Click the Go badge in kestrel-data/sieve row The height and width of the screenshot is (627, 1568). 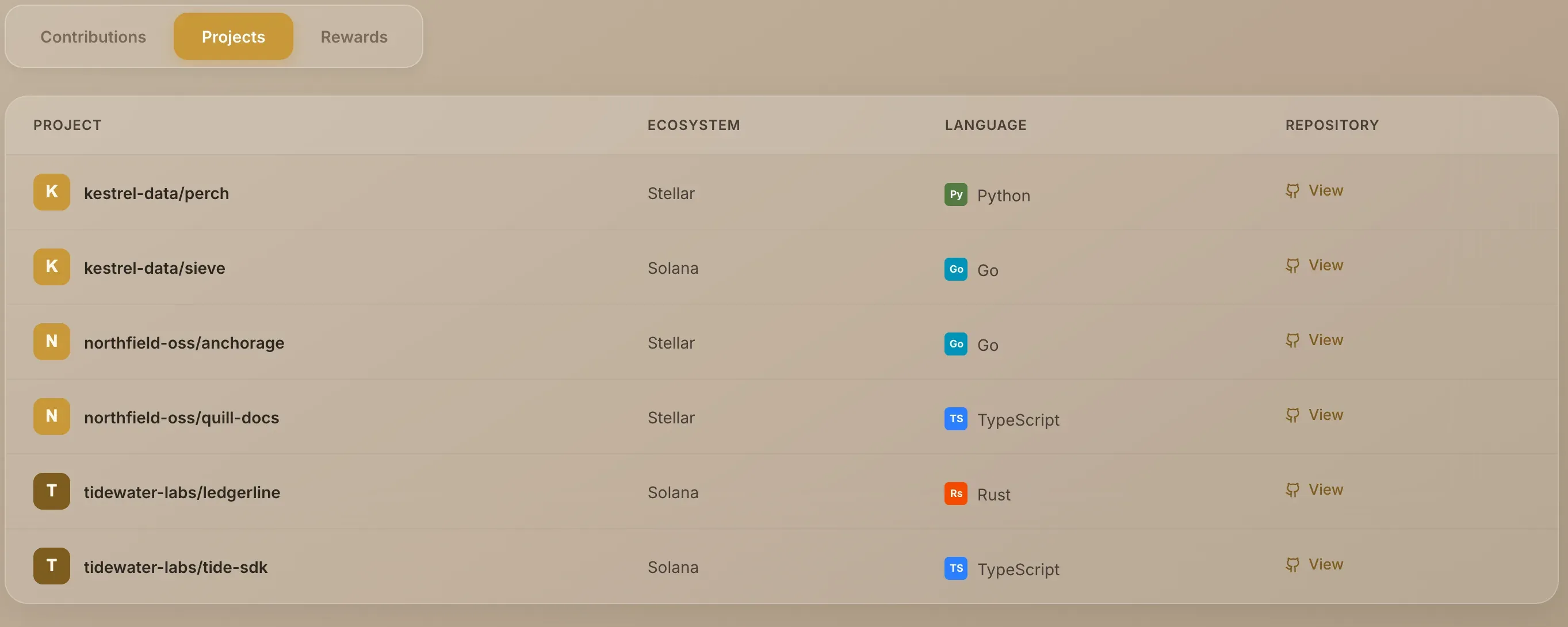tap(955, 269)
